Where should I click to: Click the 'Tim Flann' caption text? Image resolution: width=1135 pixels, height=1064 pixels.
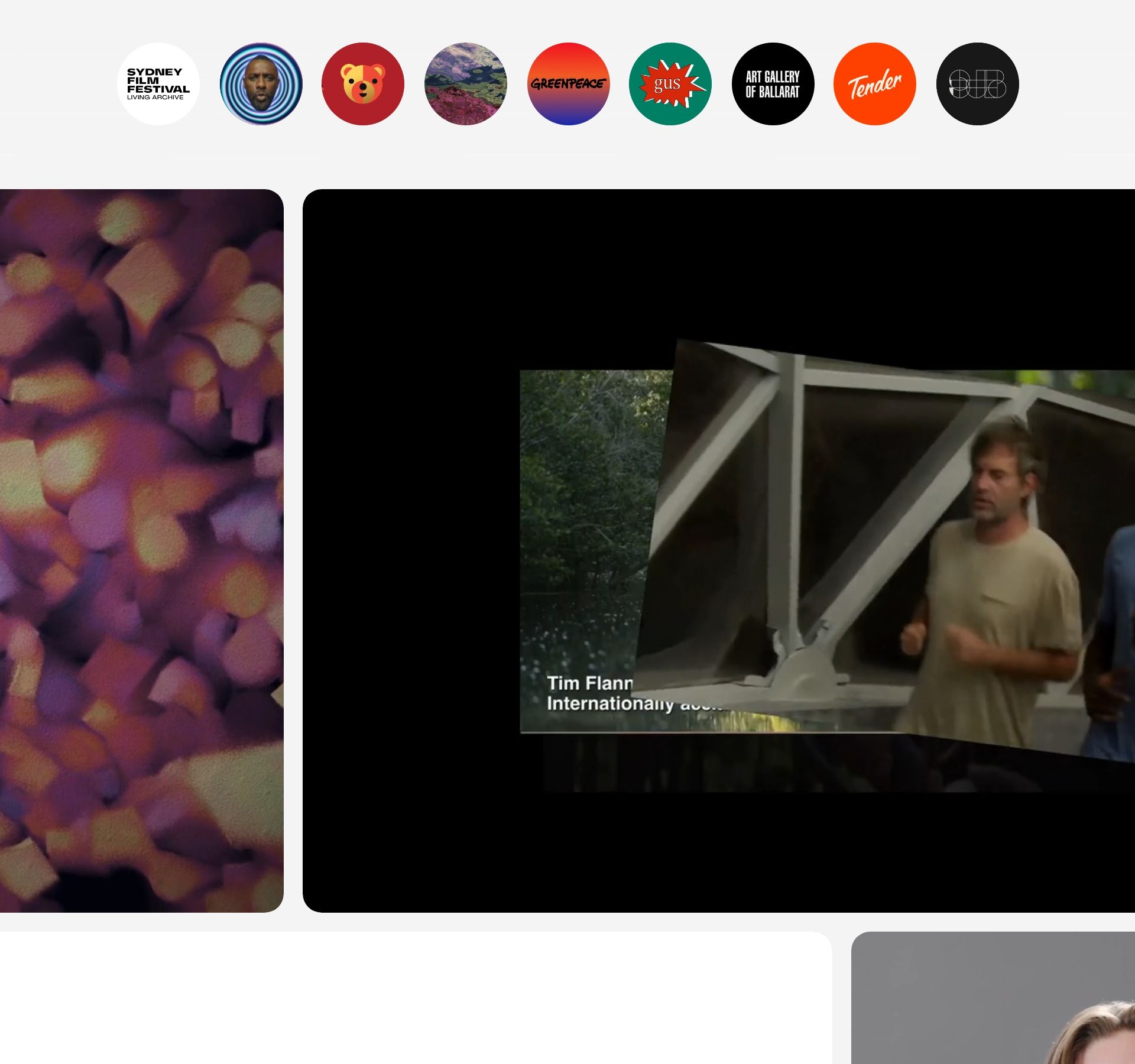click(589, 683)
